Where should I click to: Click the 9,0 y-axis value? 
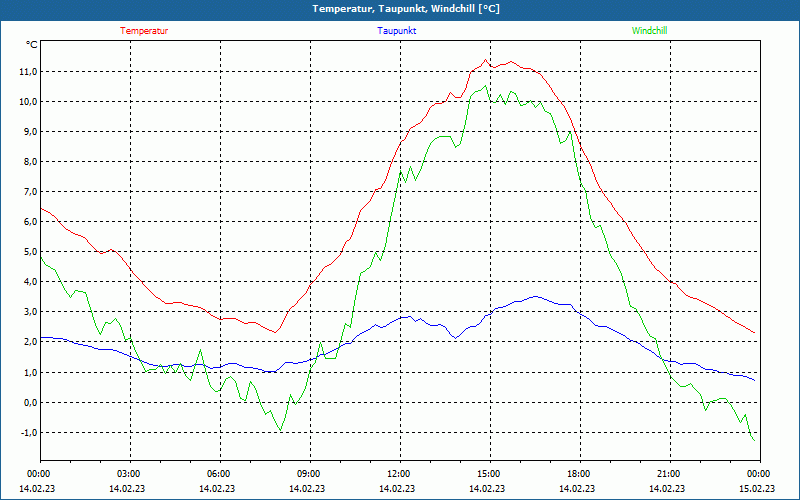point(30,132)
